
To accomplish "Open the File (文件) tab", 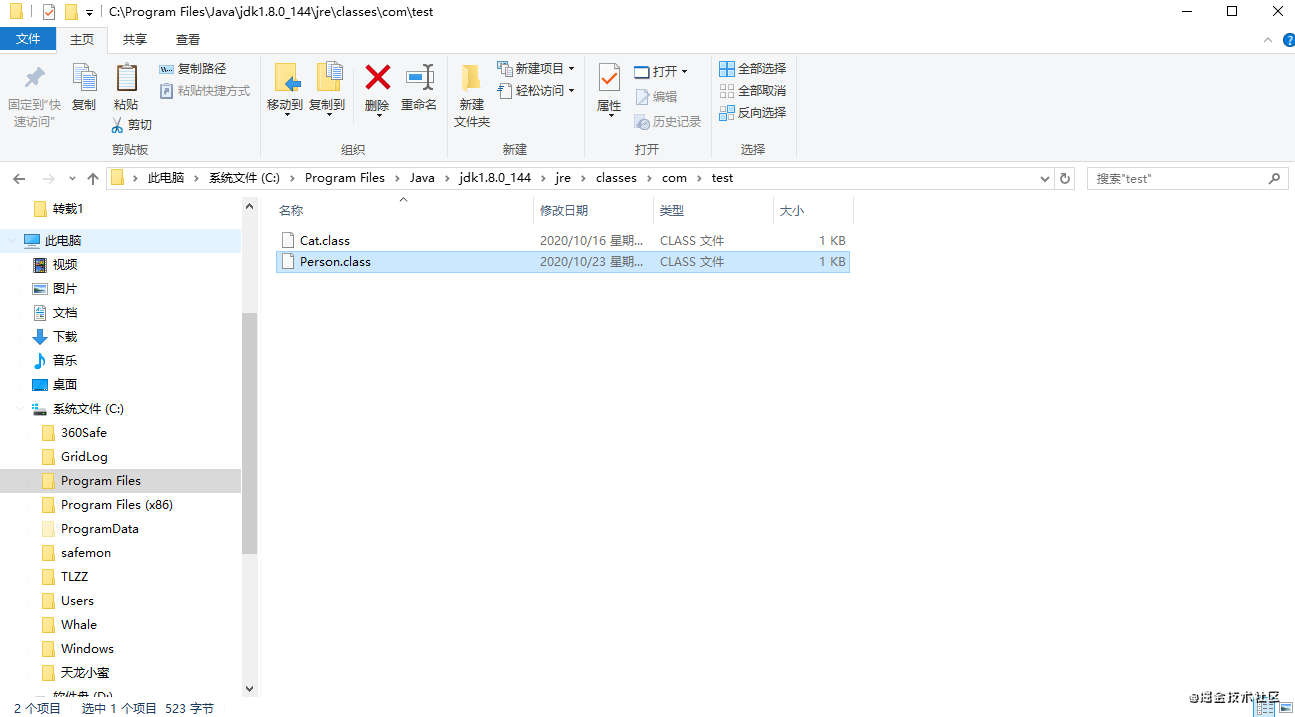I will pos(28,39).
